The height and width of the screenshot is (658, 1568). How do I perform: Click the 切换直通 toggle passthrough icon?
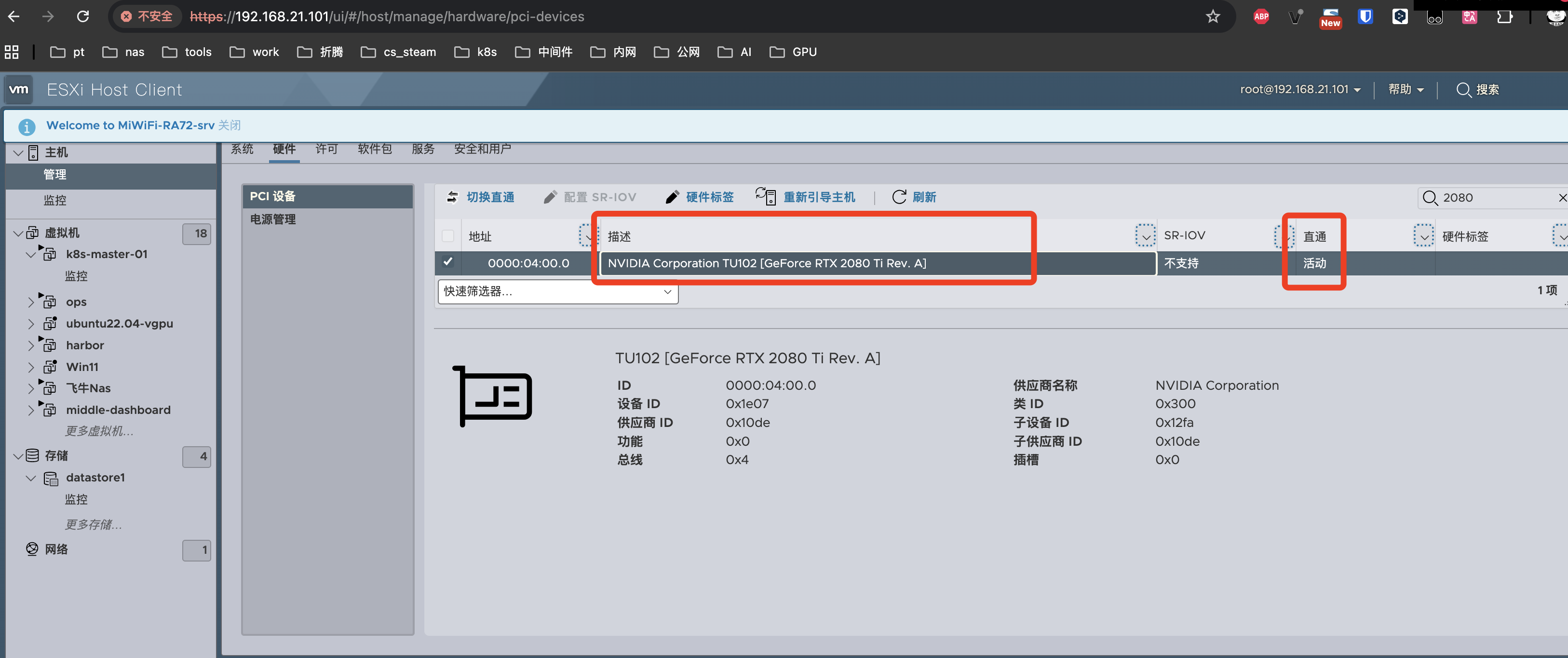pos(453,197)
